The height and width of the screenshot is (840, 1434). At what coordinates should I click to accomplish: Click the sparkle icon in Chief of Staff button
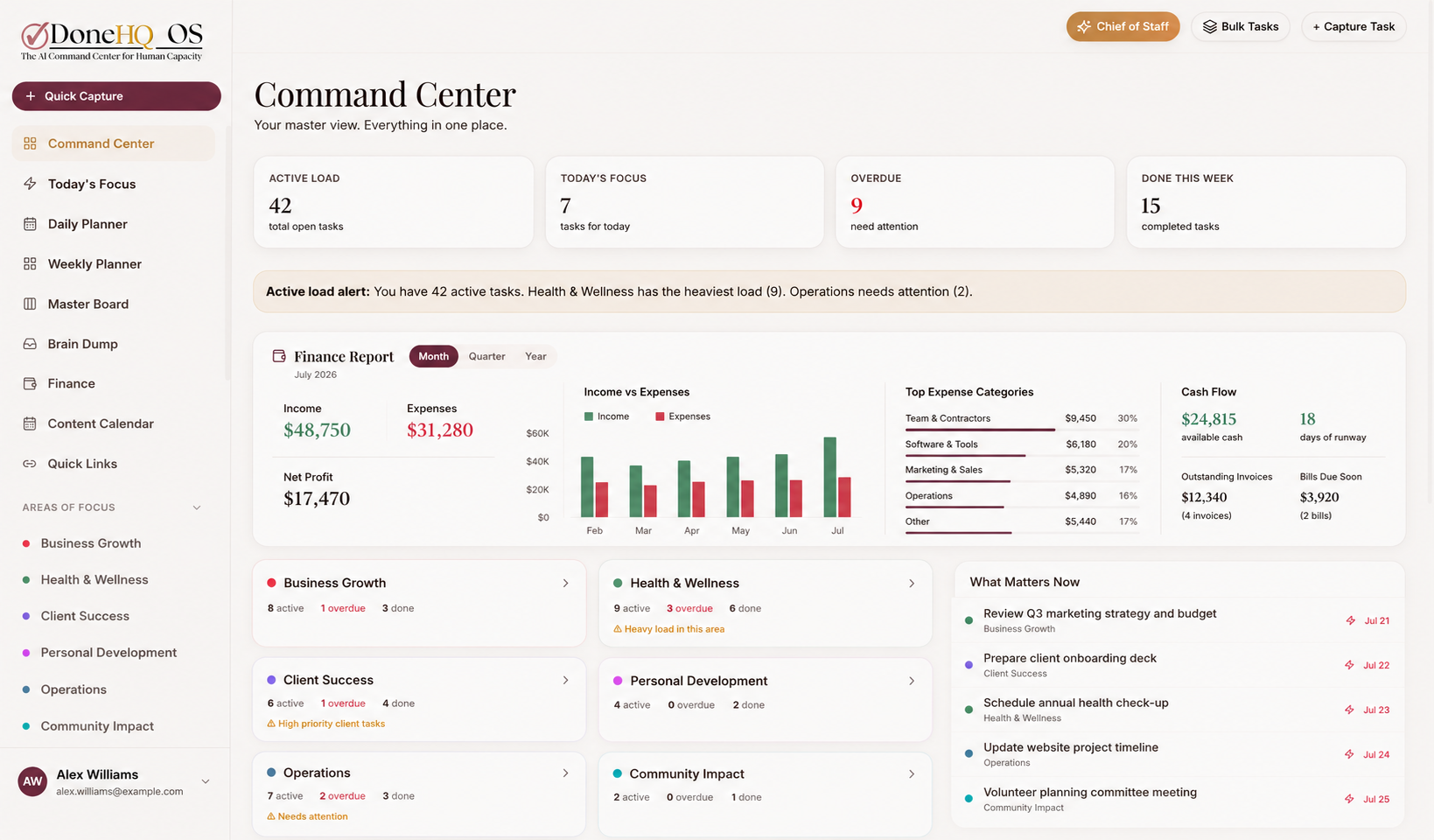[1084, 26]
